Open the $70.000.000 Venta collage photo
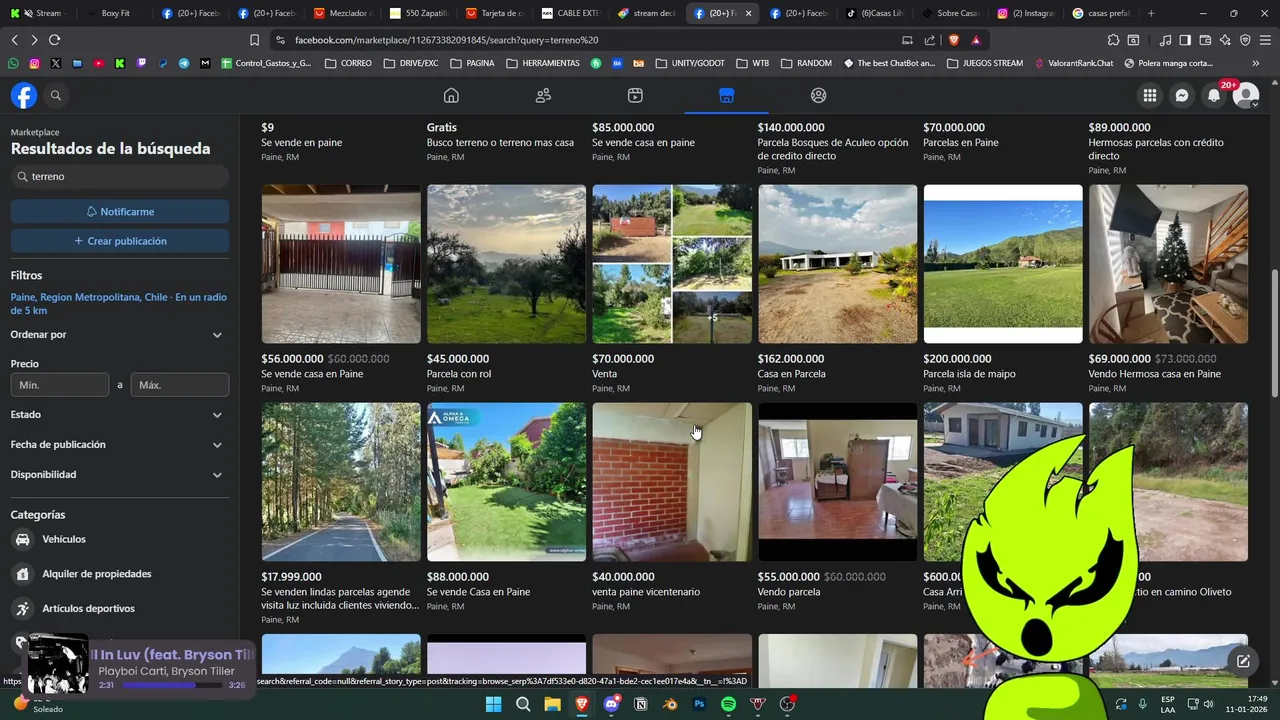 point(672,264)
